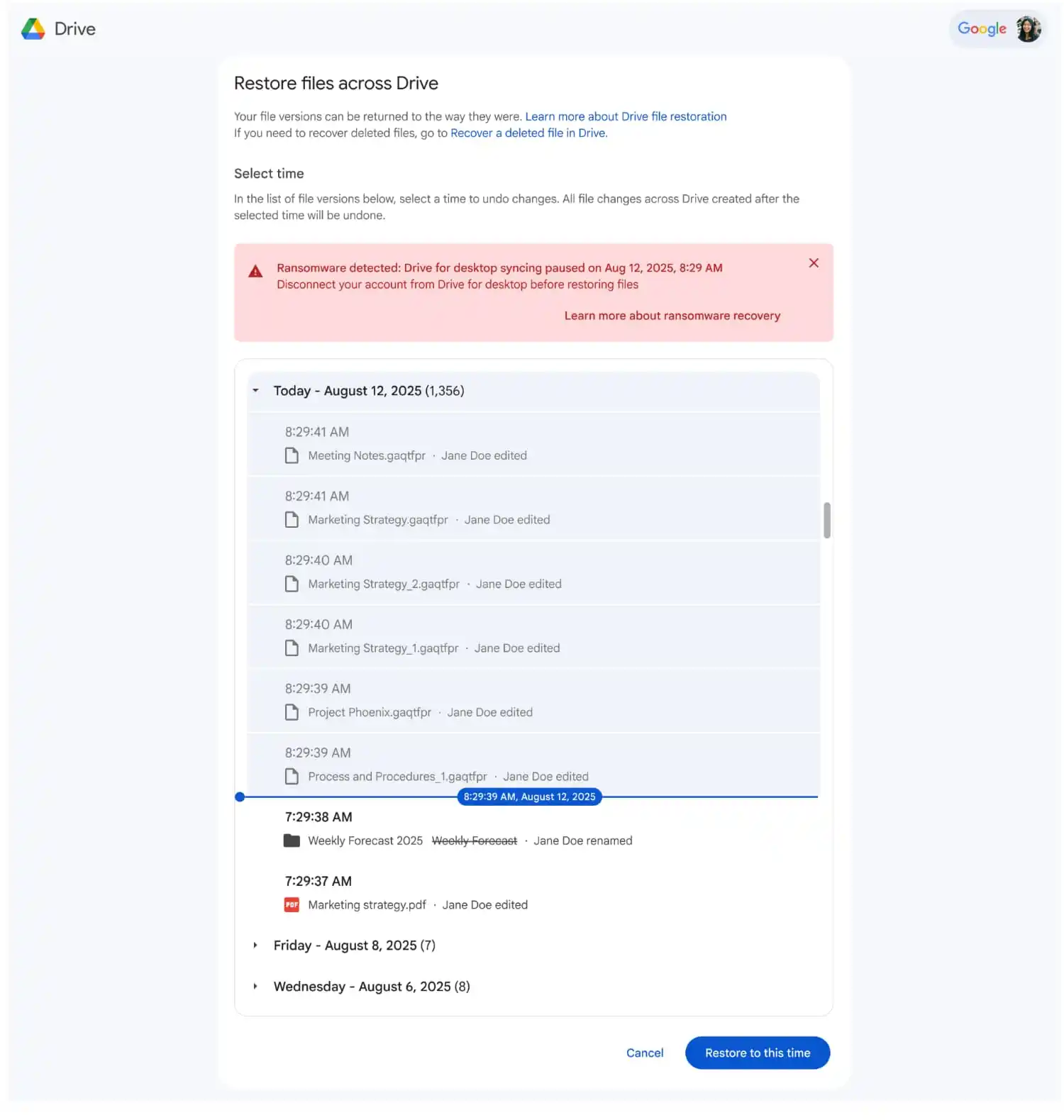Cancel the file restoration
Screen dimensions: 1064x1120
[x=644, y=1053]
